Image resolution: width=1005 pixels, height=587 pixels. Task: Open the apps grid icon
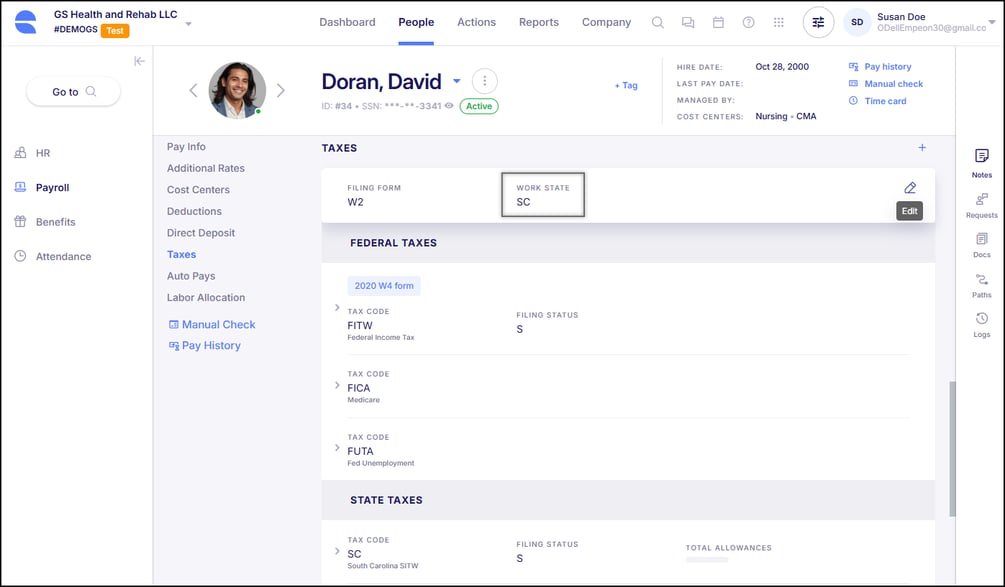779,22
